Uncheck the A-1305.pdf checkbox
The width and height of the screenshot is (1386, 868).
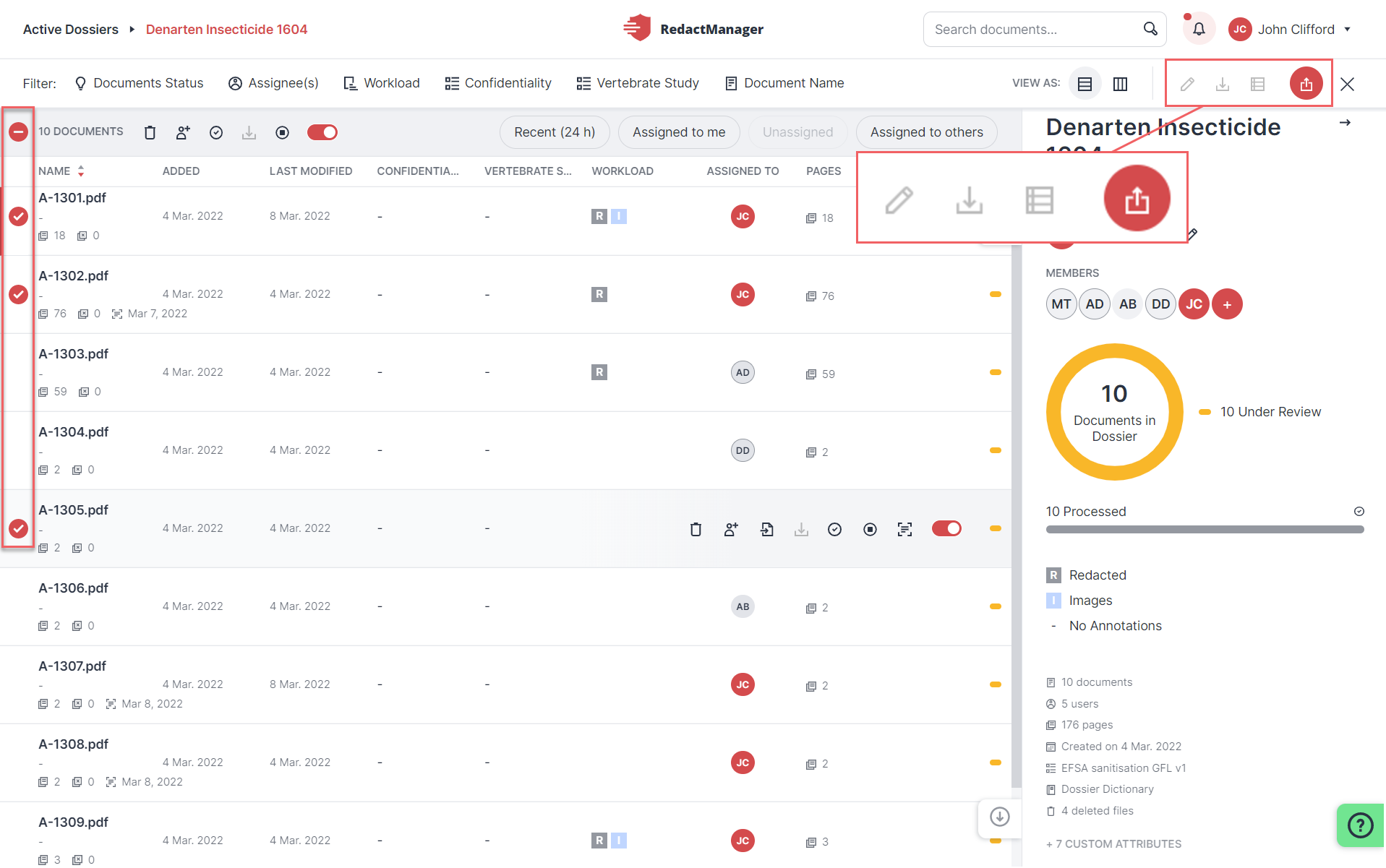coord(18,528)
